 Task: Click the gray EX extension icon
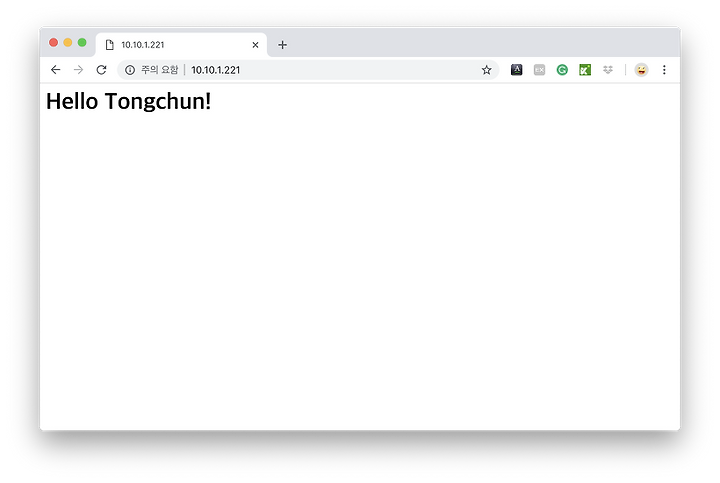tap(540, 70)
